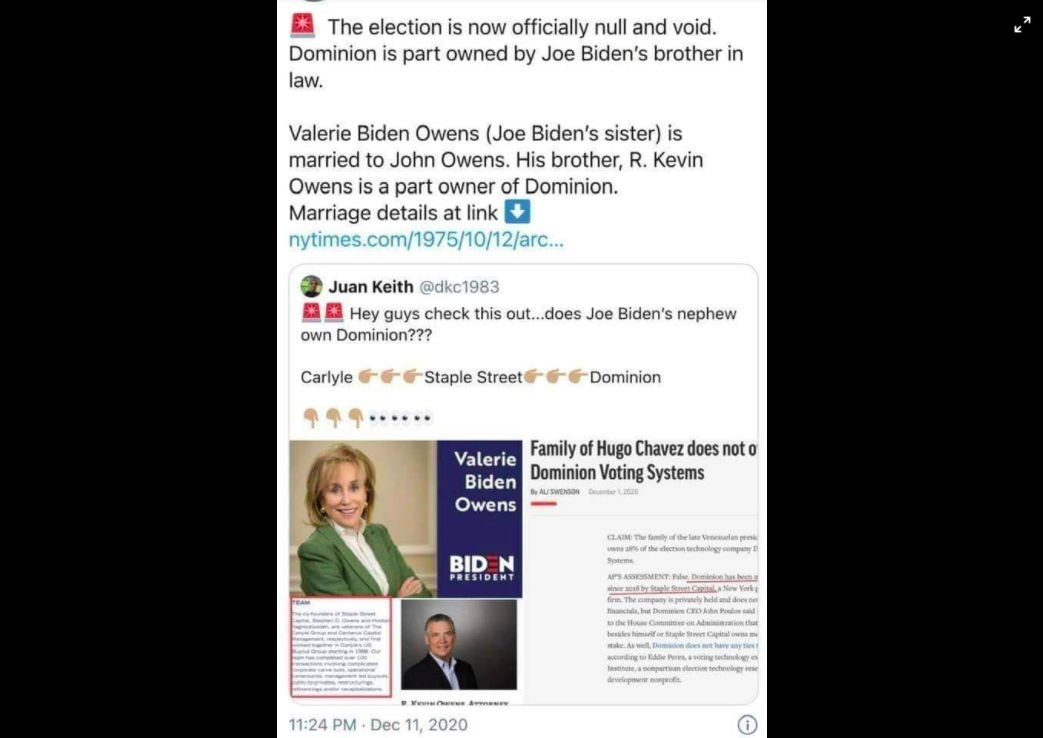The height and width of the screenshot is (738, 1043).
Task: Click the 11:24 PM Dec 11, 2020 timestamp
Action: coord(378,725)
